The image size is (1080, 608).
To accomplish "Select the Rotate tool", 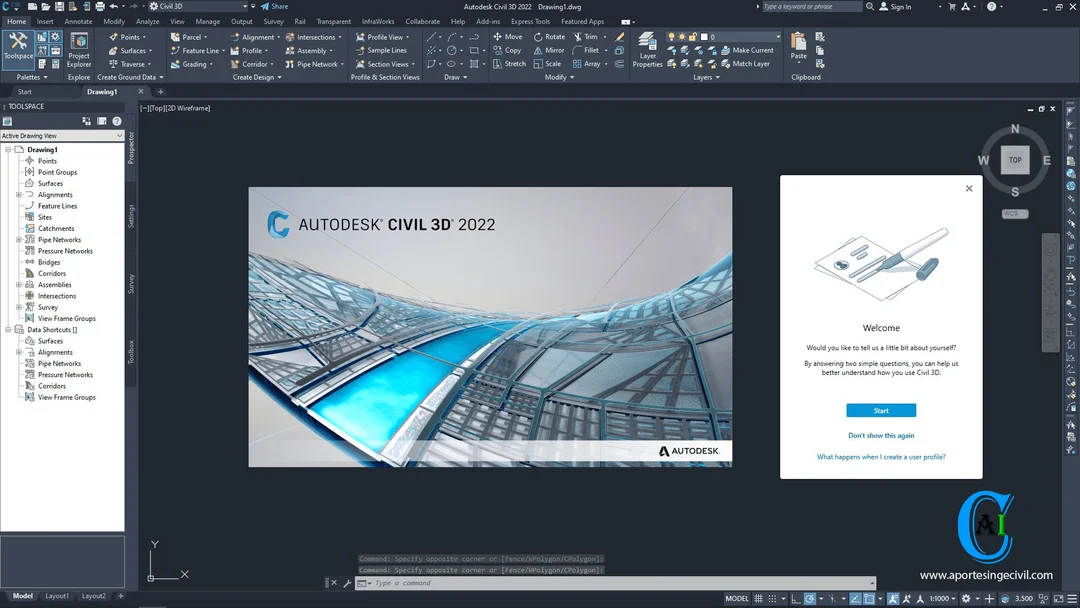I will point(549,36).
